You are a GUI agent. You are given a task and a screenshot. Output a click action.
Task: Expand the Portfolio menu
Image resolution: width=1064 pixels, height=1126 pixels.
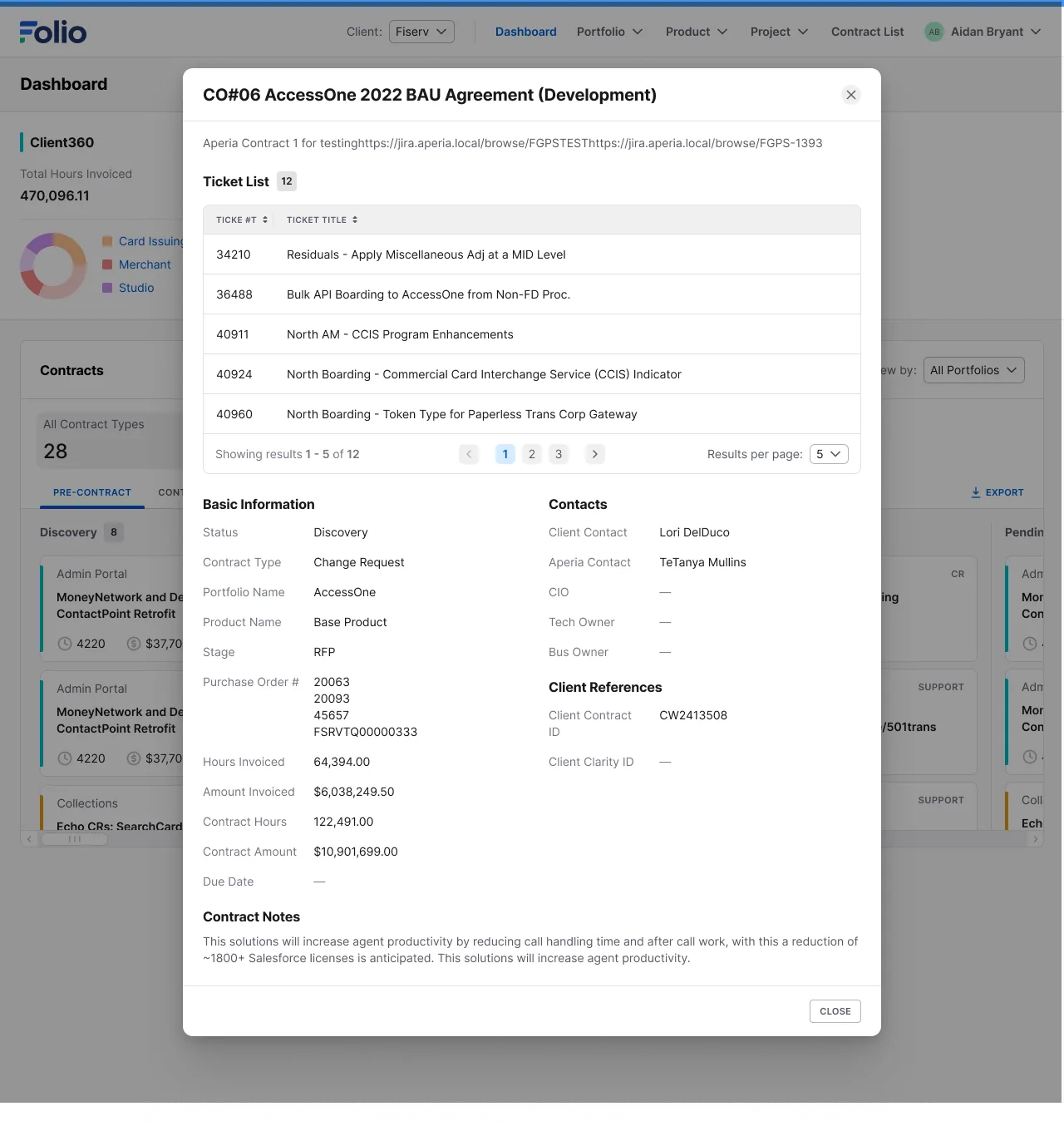(609, 32)
